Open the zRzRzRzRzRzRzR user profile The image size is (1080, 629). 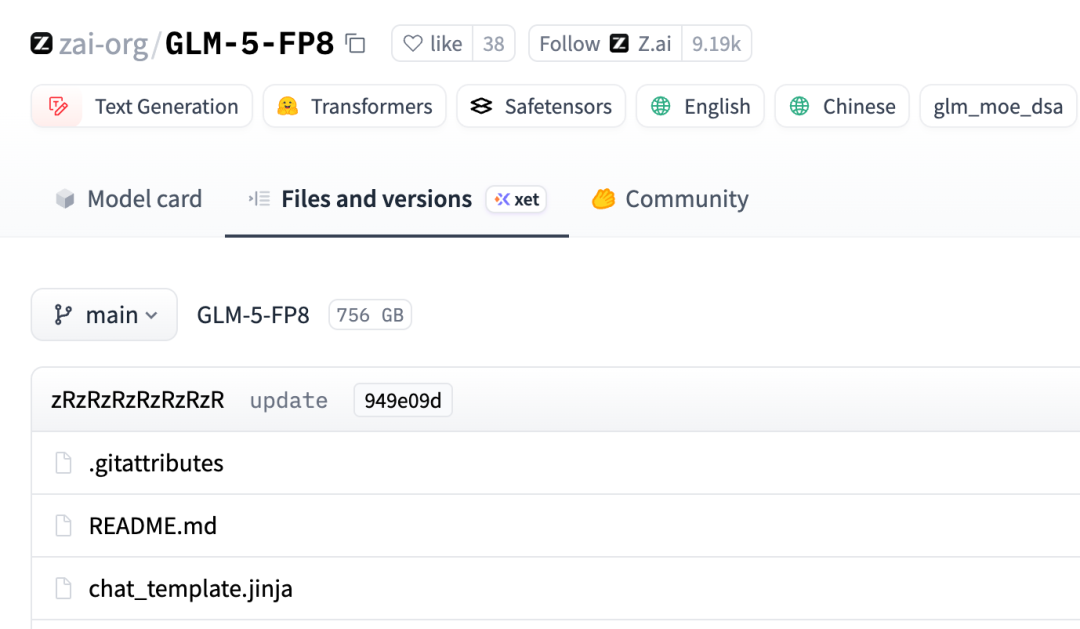click(137, 400)
